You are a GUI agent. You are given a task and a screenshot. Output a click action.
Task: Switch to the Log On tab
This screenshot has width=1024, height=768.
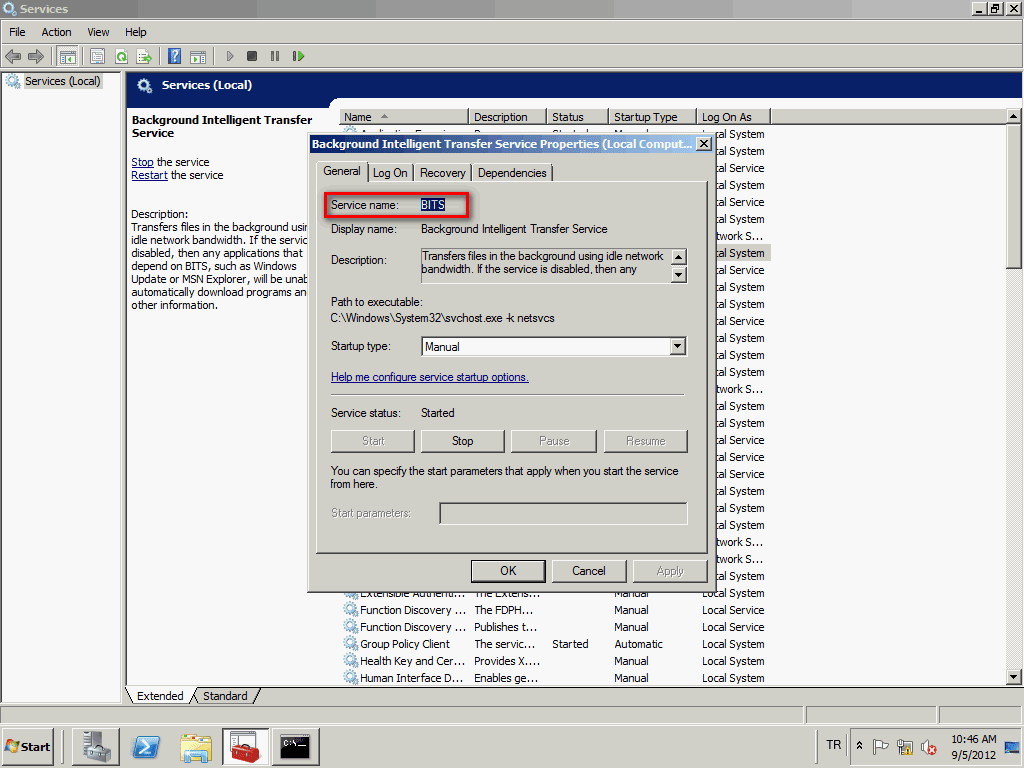point(391,173)
